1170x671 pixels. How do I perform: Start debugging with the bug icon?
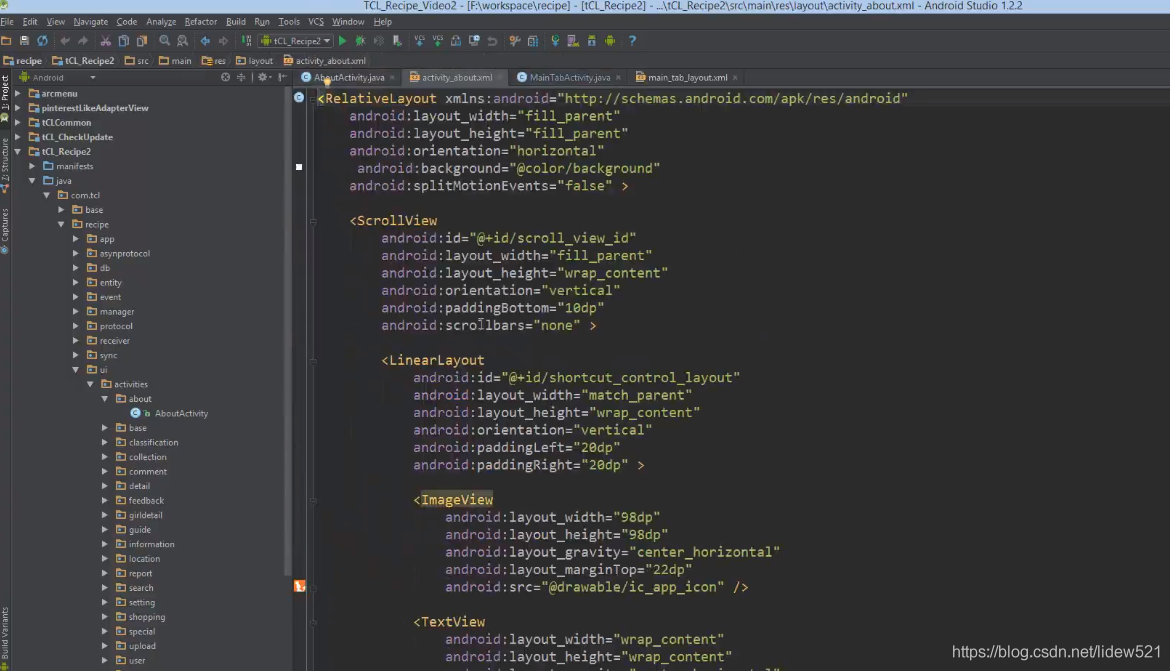coord(361,41)
